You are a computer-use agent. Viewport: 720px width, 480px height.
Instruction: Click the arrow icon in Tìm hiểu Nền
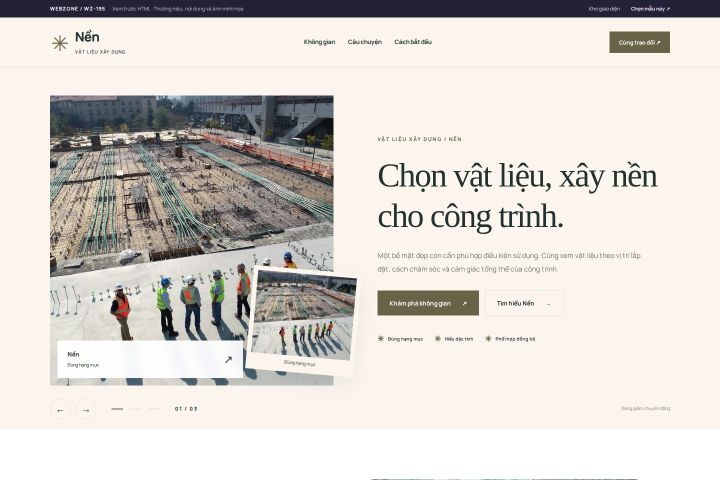[548, 304]
